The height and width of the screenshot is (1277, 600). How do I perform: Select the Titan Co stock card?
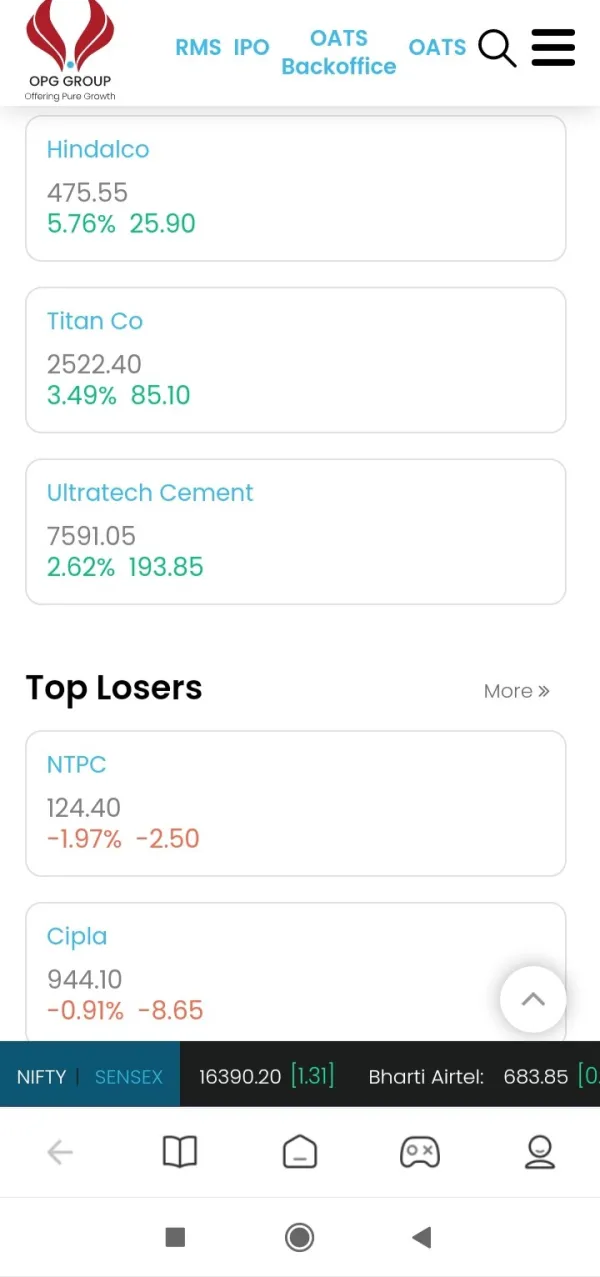295,360
